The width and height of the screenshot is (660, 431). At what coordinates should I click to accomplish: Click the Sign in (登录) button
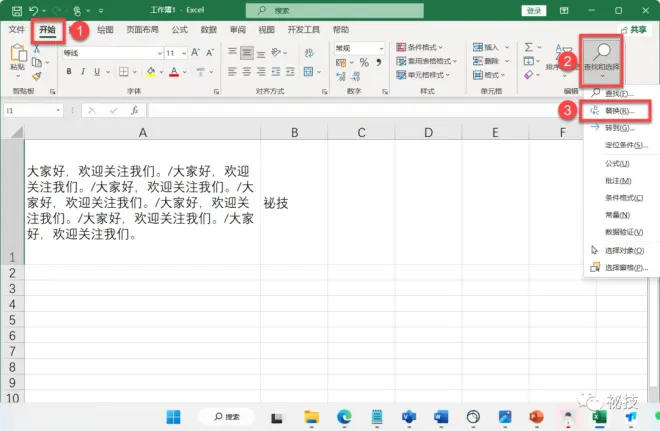coord(534,11)
